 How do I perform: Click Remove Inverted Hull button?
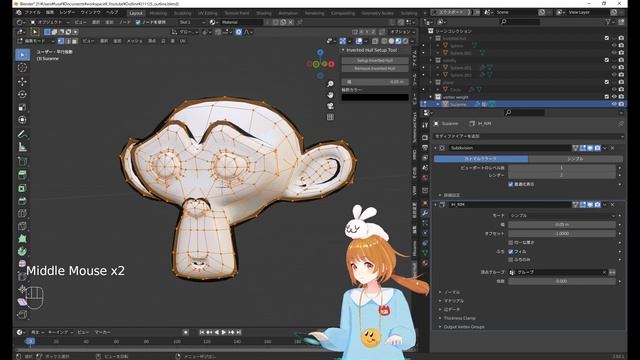[375, 69]
